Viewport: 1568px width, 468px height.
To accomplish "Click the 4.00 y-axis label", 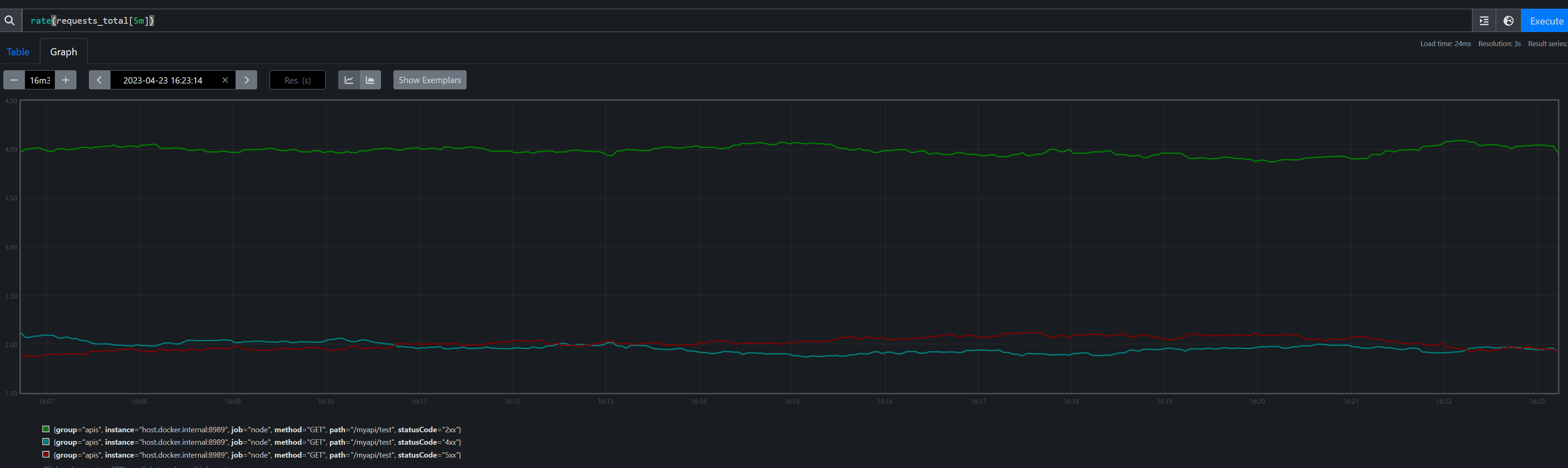I will [11, 150].
